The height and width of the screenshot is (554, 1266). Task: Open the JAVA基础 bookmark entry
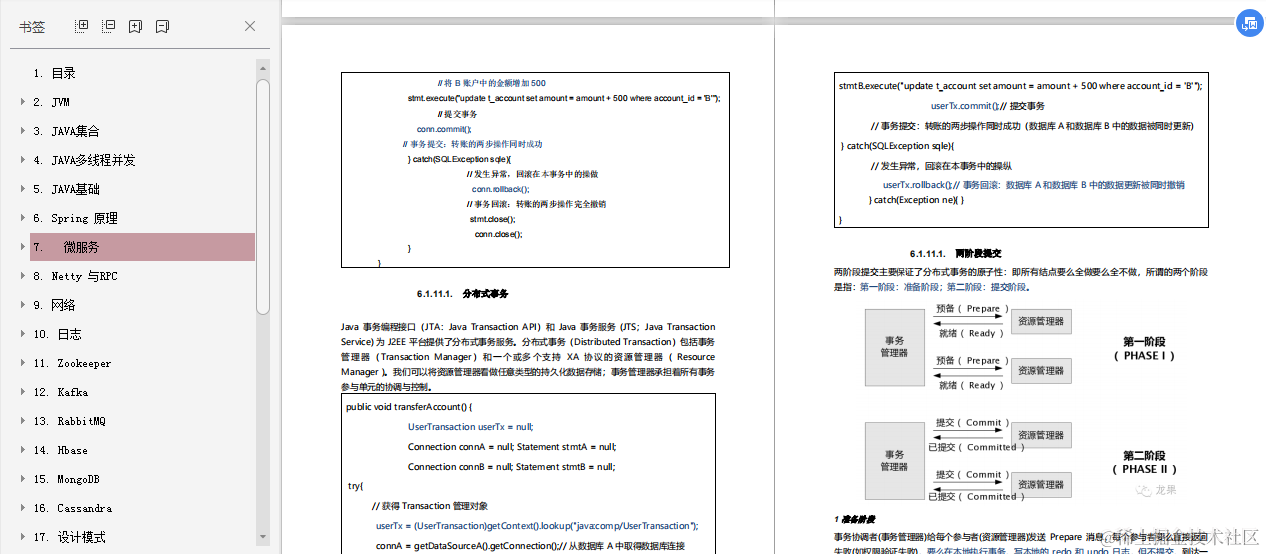(x=66, y=189)
